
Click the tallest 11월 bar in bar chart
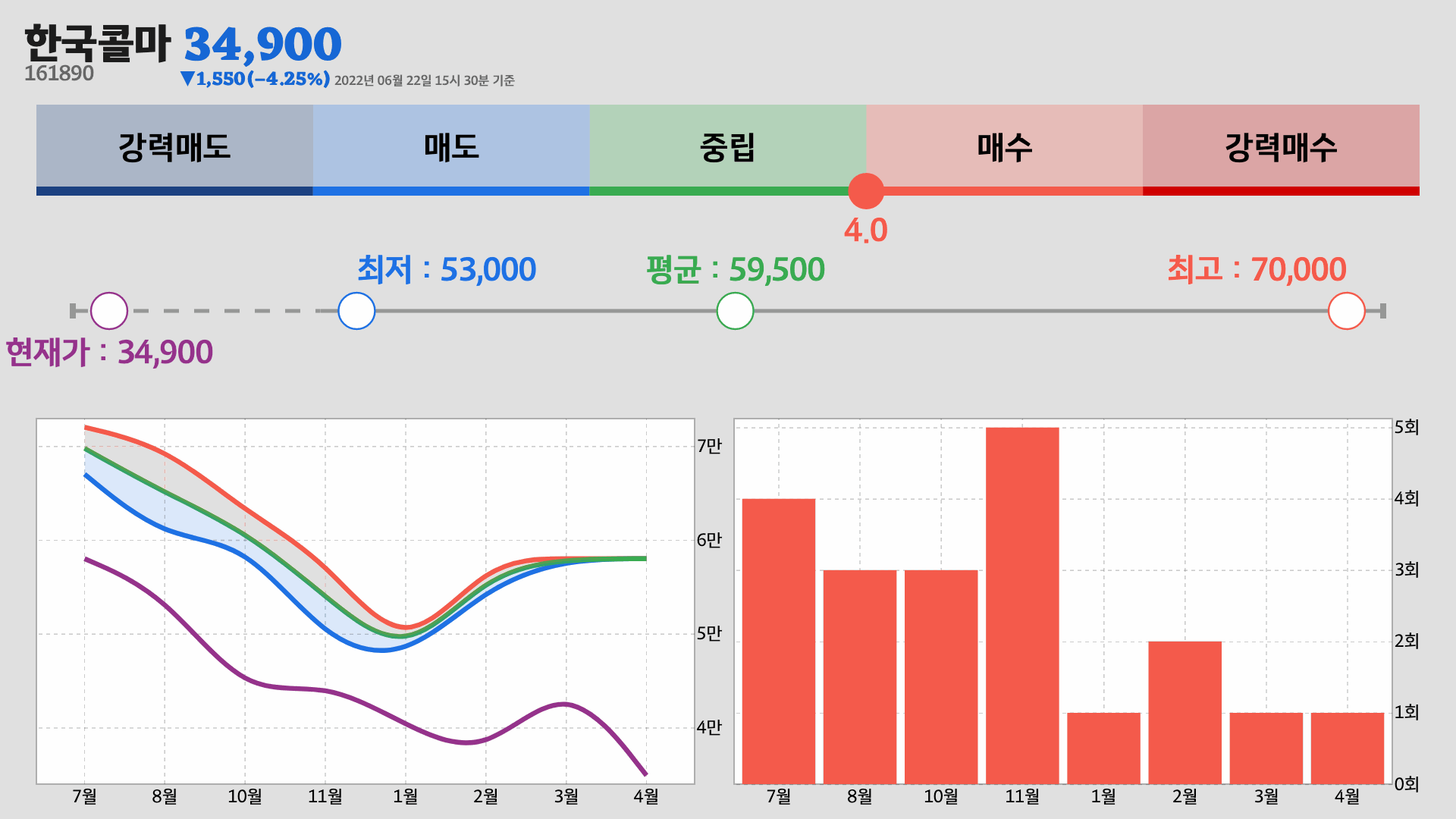tap(1022, 605)
